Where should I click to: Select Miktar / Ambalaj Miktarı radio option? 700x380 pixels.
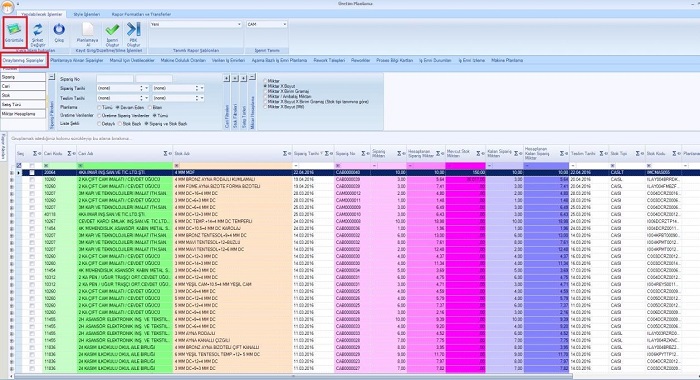[x=265, y=96]
